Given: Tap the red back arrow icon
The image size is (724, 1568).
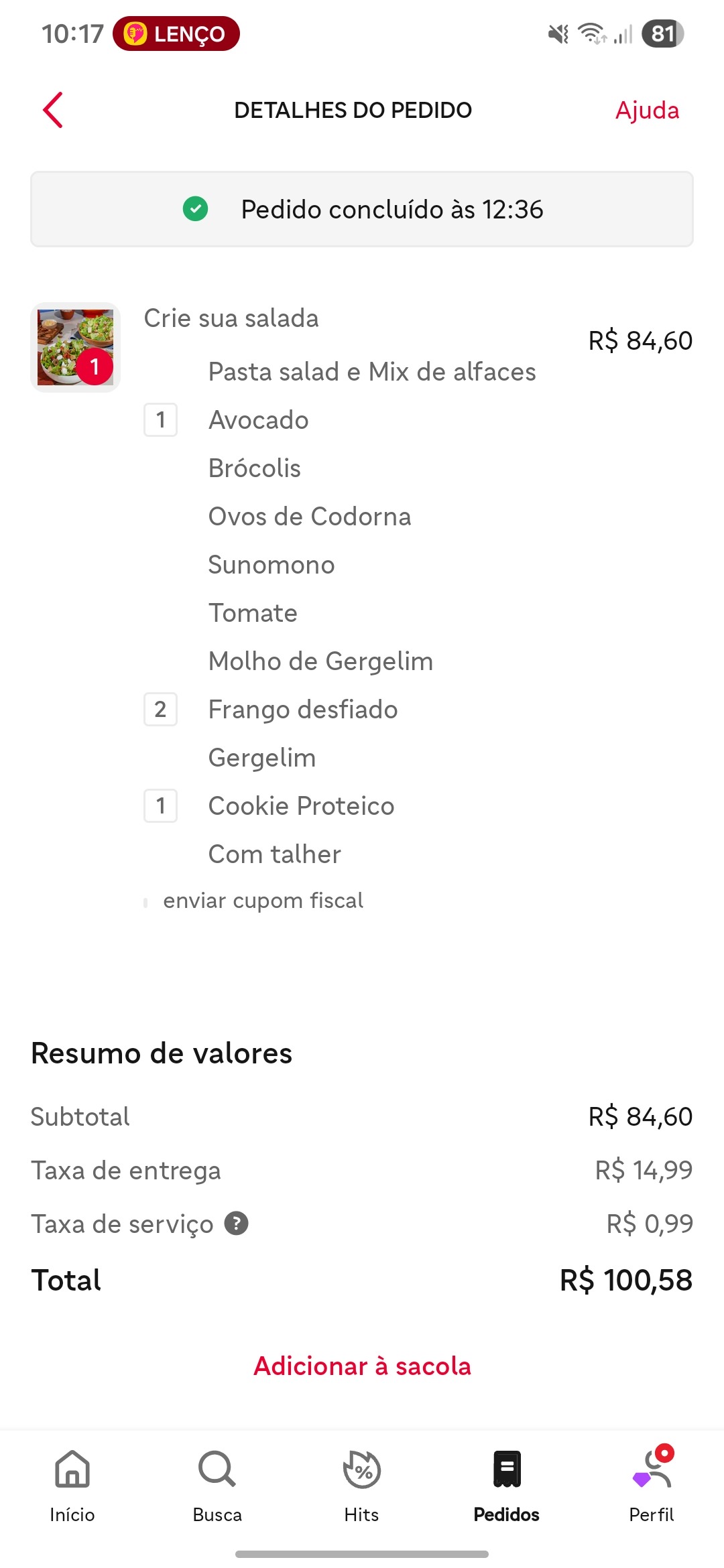Looking at the screenshot, I should [x=53, y=110].
